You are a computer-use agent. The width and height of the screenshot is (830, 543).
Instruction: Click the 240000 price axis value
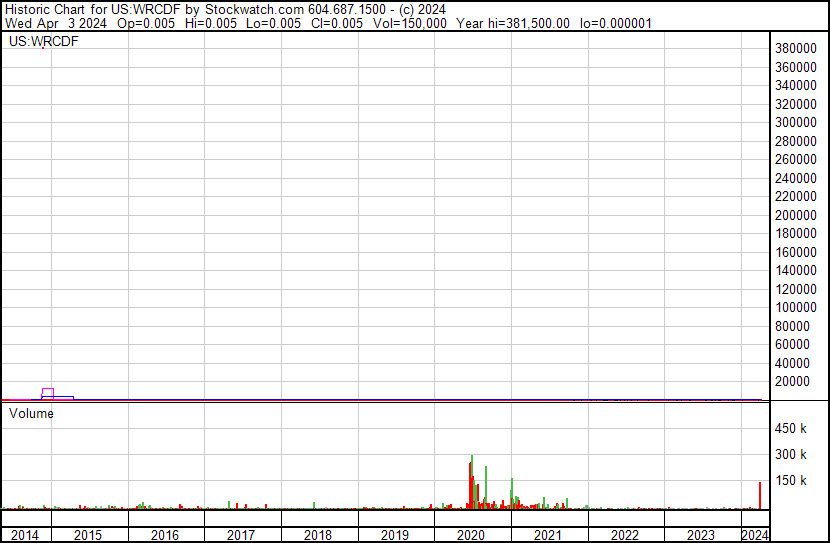click(x=796, y=178)
